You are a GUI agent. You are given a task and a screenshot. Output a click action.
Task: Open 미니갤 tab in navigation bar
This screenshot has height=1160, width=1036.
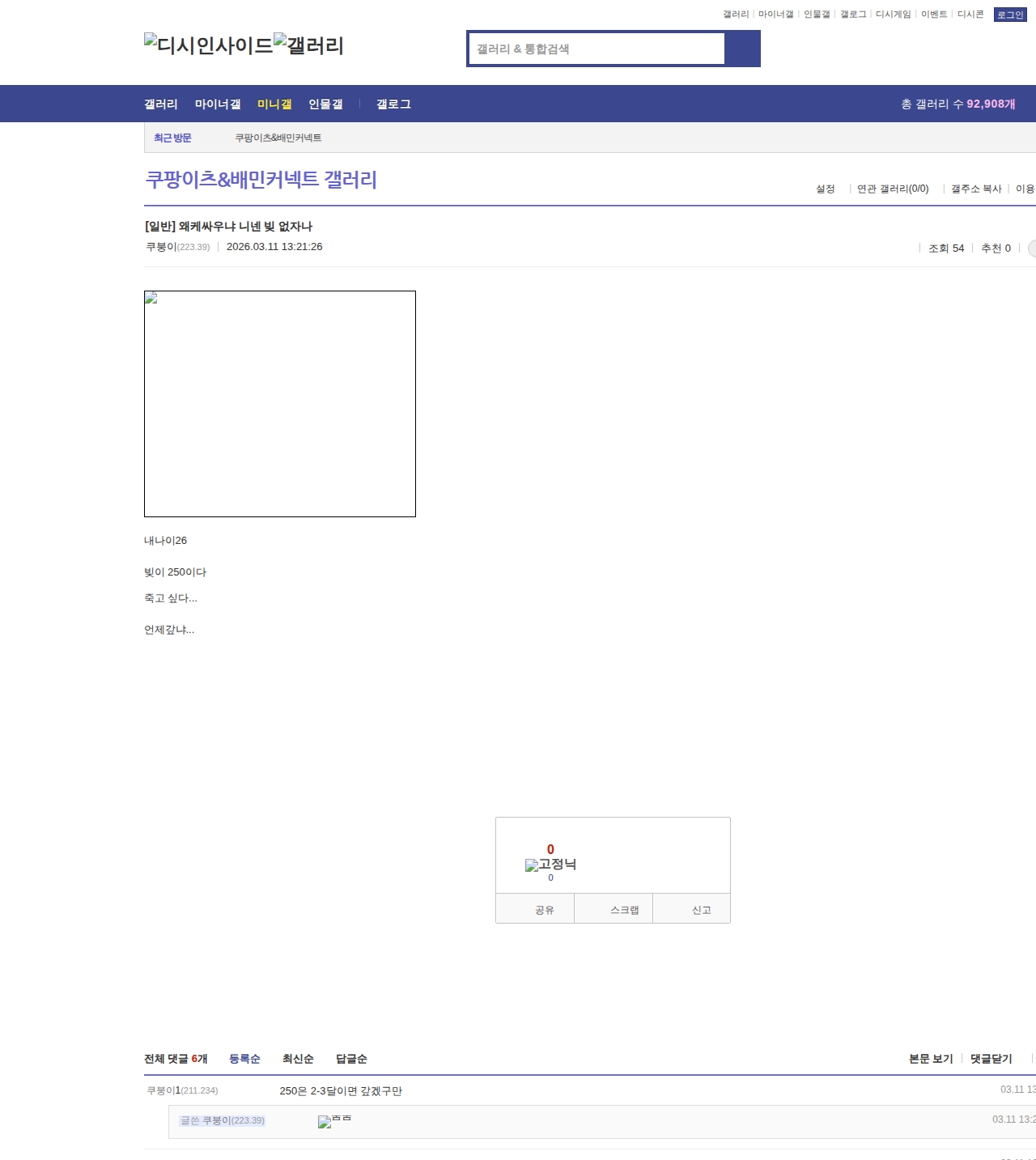[x=274, y=104]
